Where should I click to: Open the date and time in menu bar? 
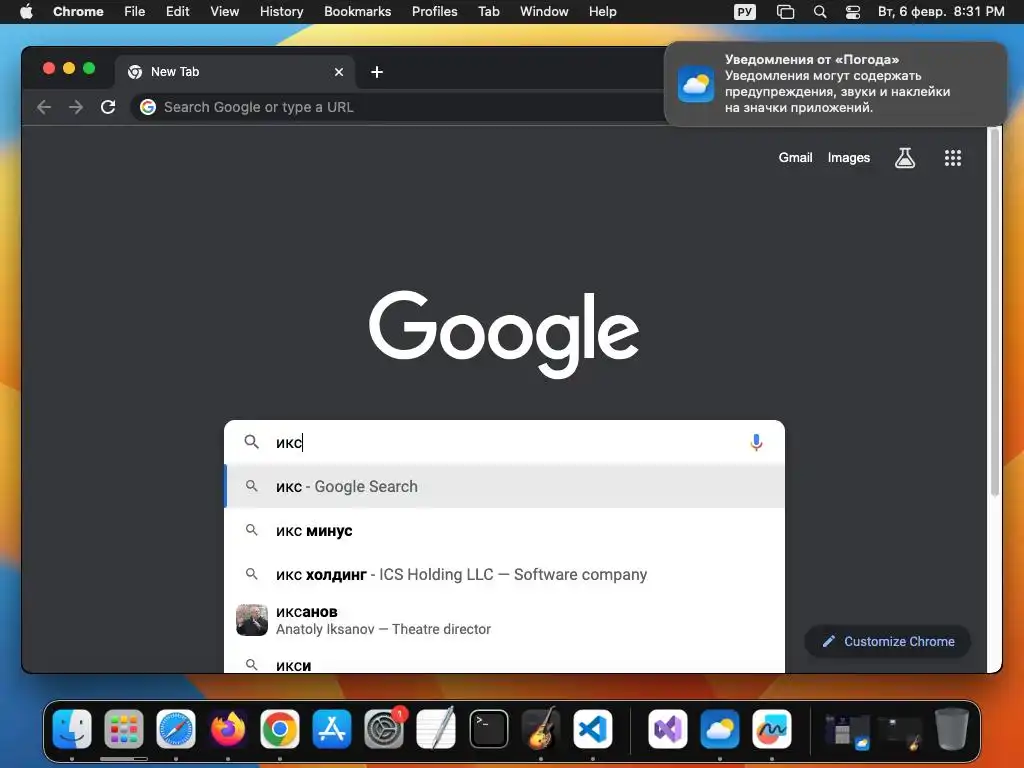pyautogui.click(x=940, y=12)
